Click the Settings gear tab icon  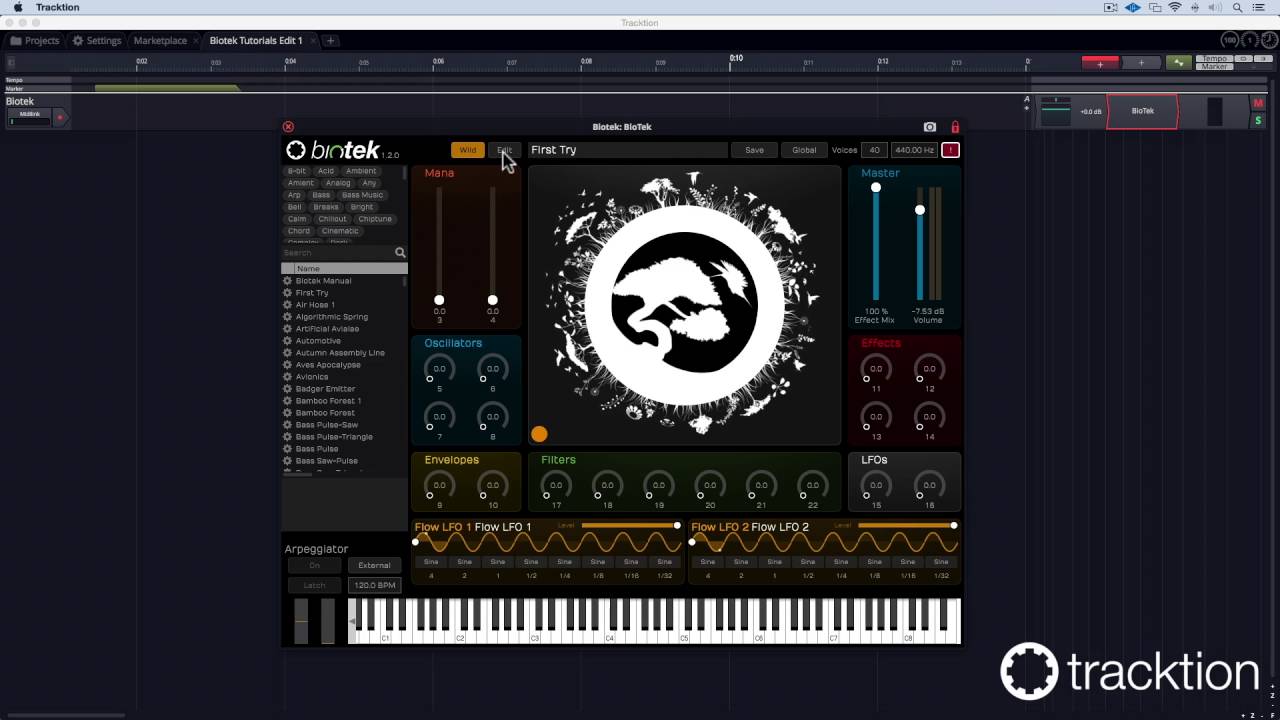(x=78, y=41)
